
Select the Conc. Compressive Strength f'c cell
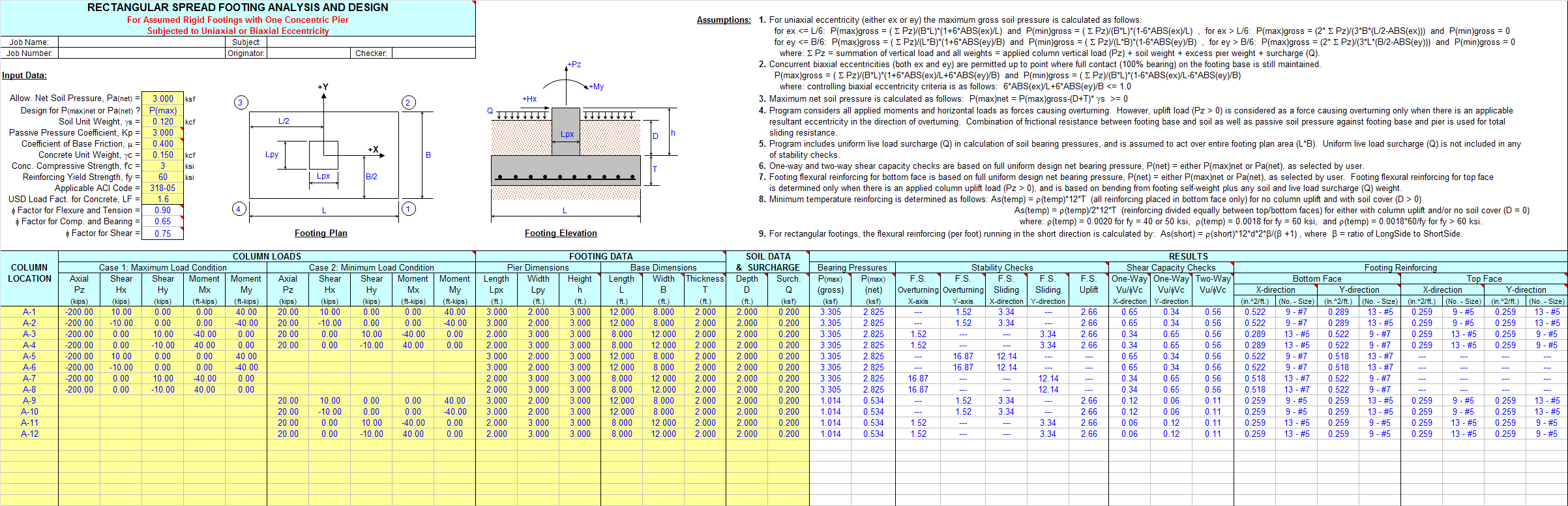click(x=162, y=166)
